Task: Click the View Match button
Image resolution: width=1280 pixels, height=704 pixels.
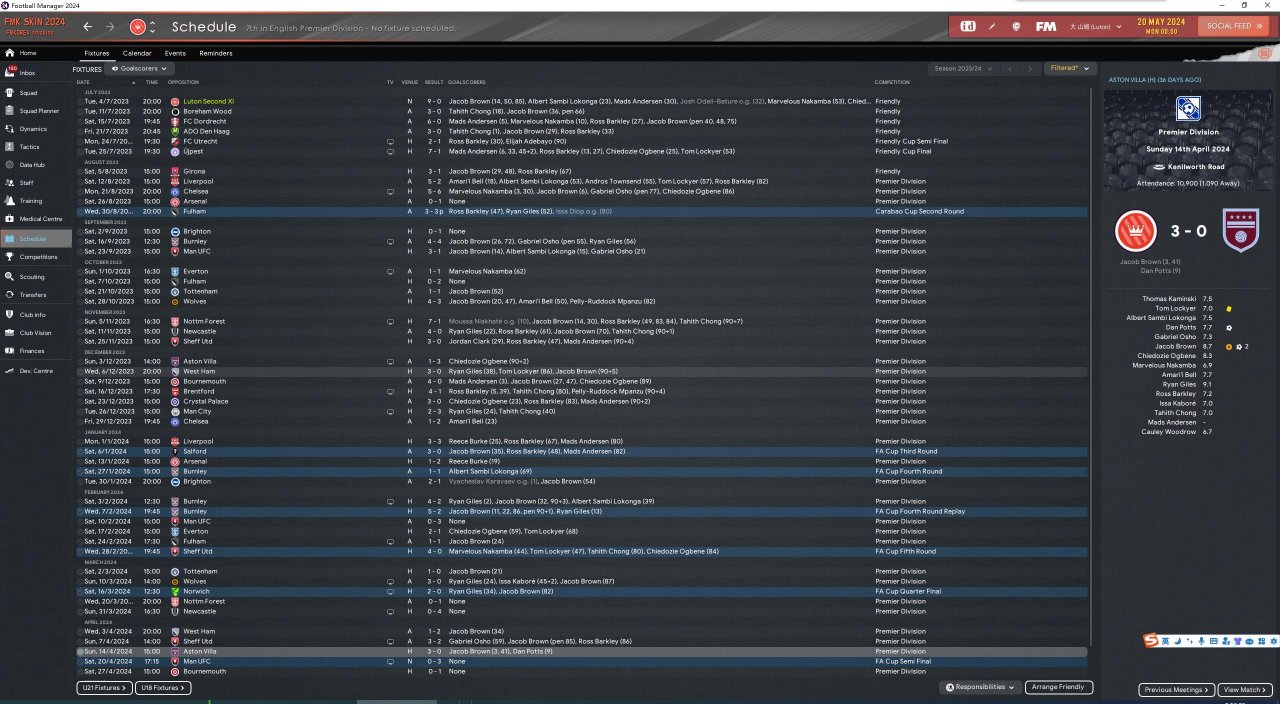Action: 1246,690
